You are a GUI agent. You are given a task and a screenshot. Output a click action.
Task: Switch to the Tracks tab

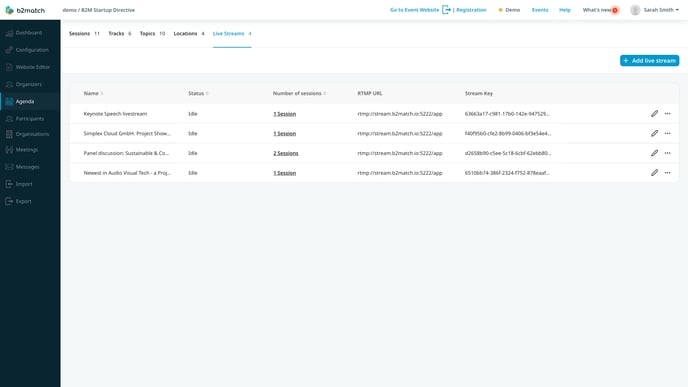click(x=120, y=33)
